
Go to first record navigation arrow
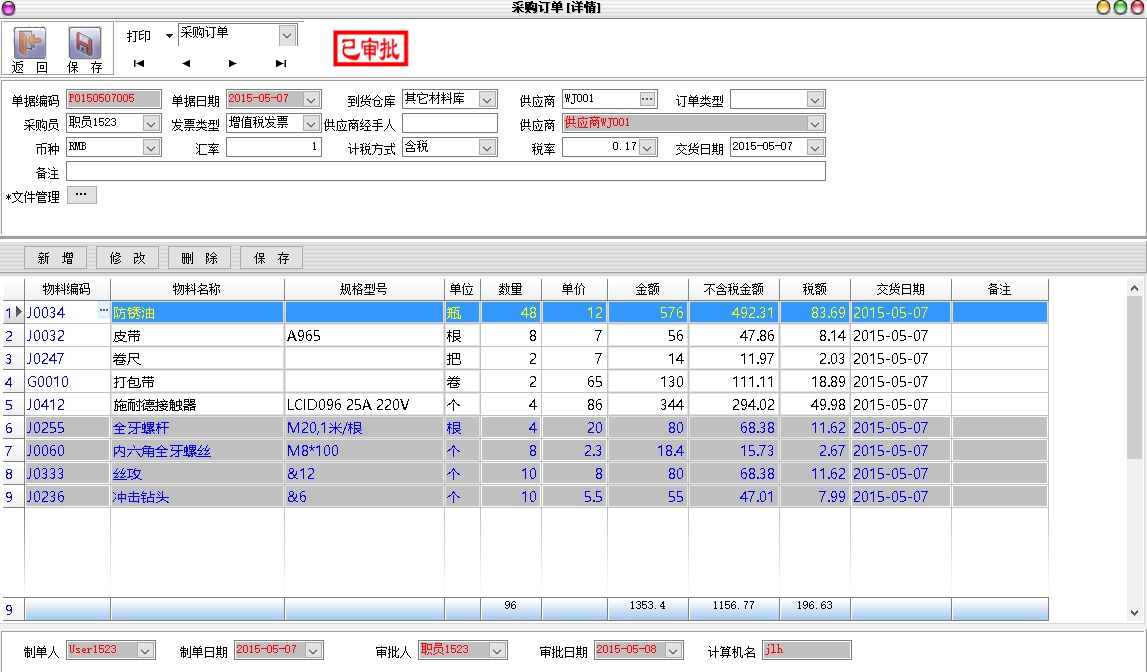[138, 64]
